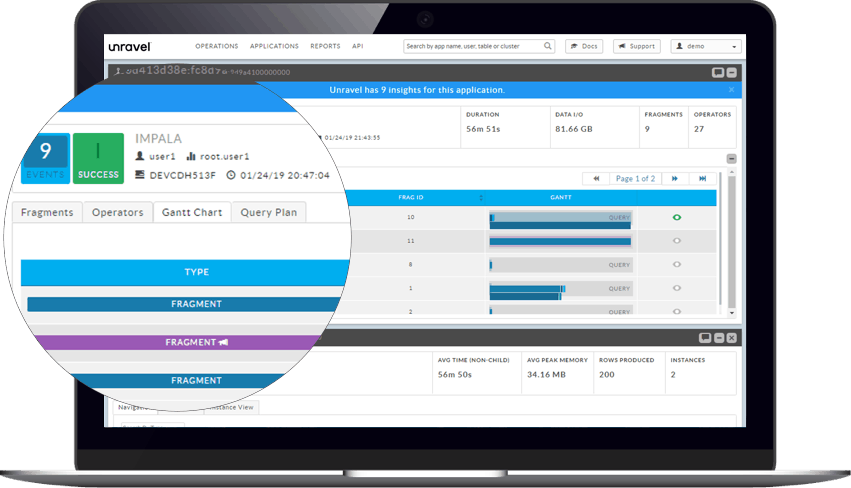The image size is (851, 488).
Task: Select the purple FRAGMENT row with megaphone
Action: tap(179, 343)
